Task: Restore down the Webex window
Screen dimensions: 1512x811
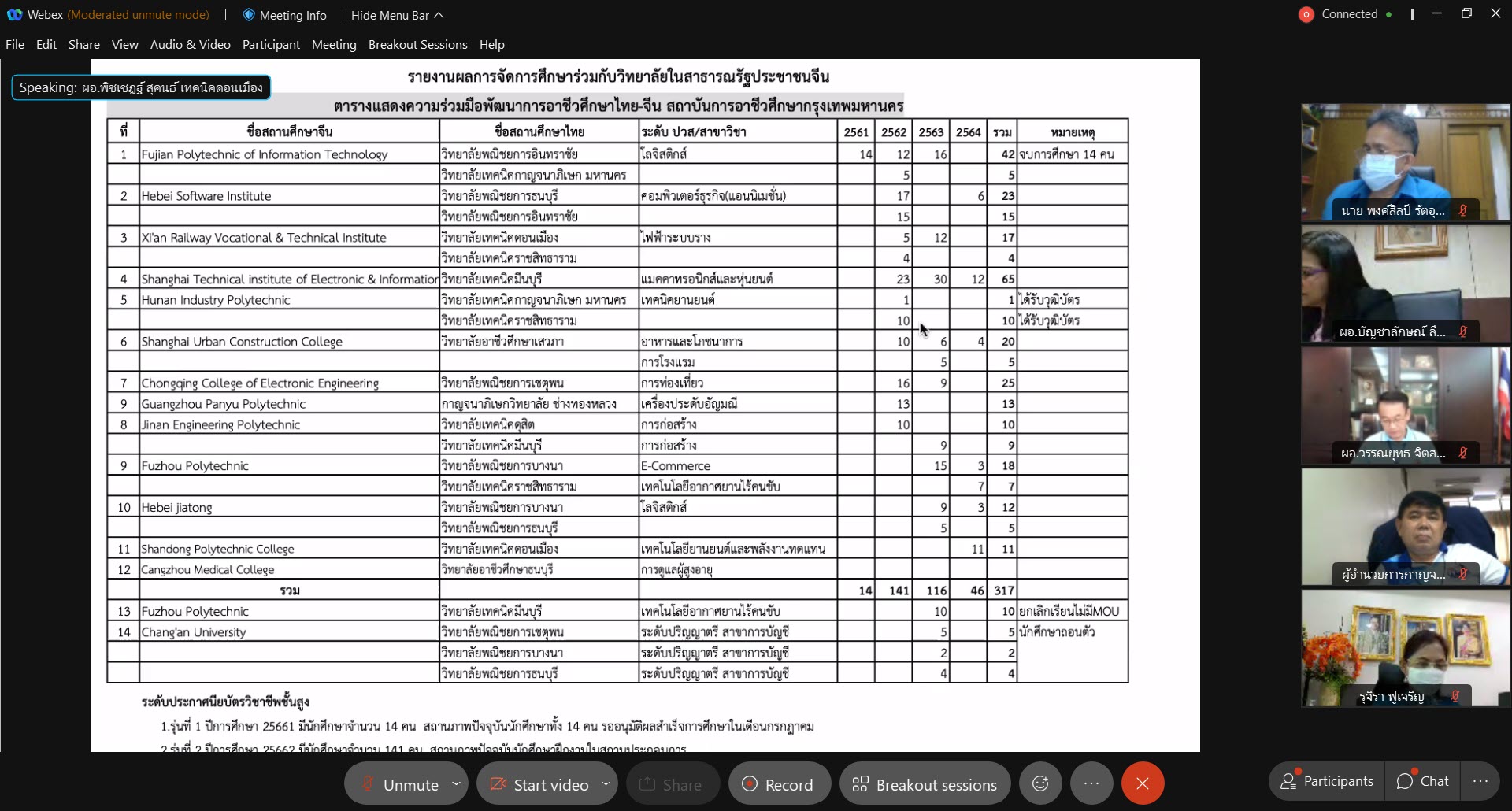Action: (x=1466, y=14)
